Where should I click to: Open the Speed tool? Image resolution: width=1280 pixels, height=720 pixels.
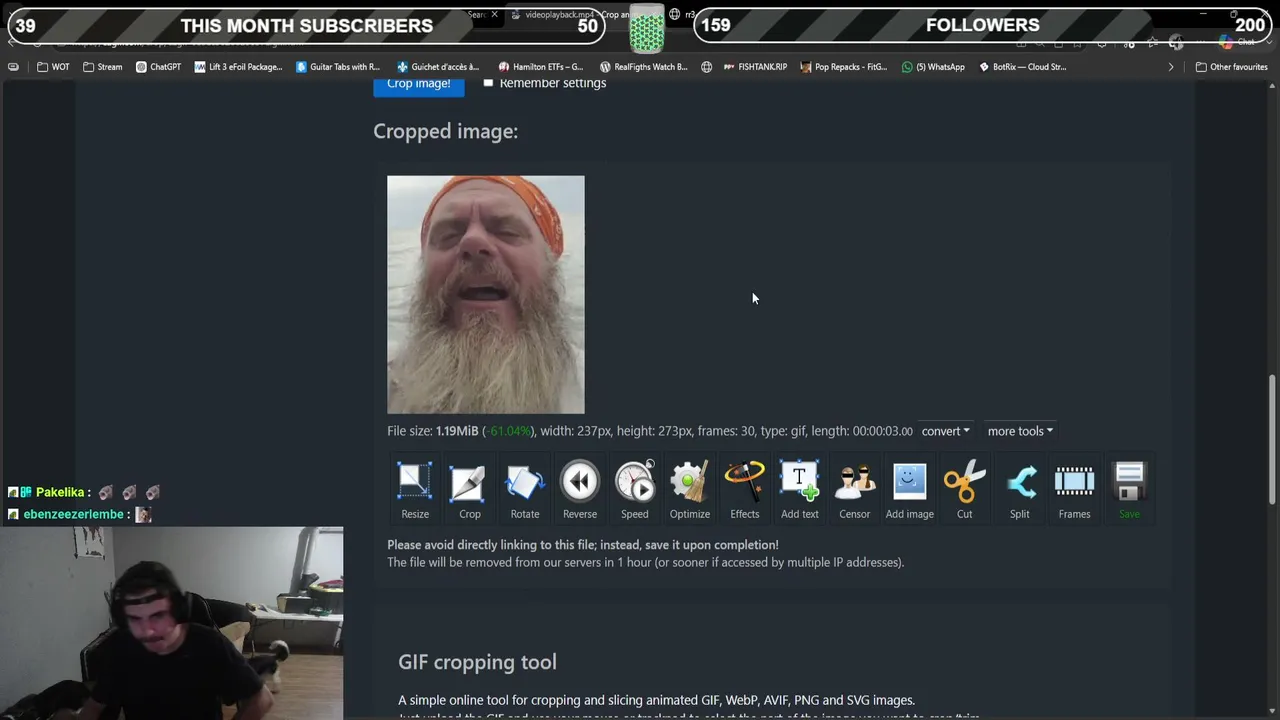pos(635,490)
